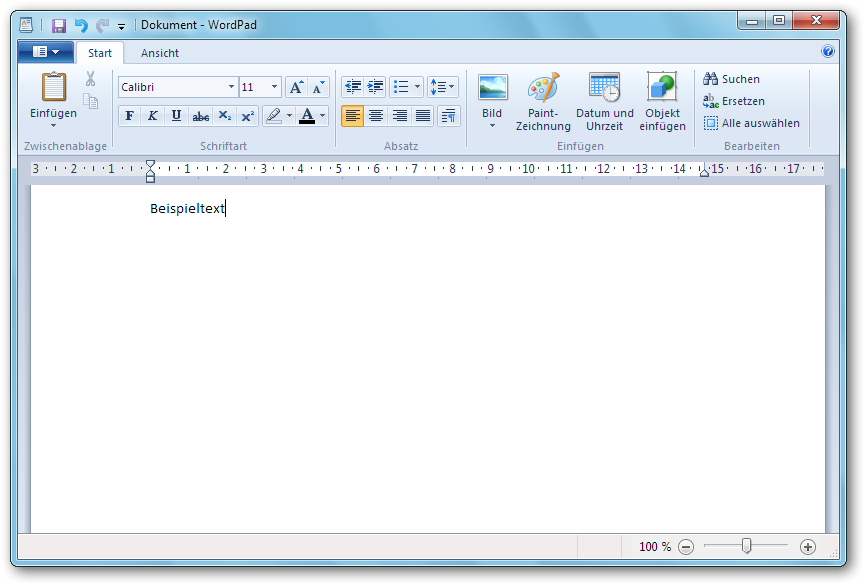The image size is (865, 585).
Task: Click Alle auswählen
Action: 751,123
